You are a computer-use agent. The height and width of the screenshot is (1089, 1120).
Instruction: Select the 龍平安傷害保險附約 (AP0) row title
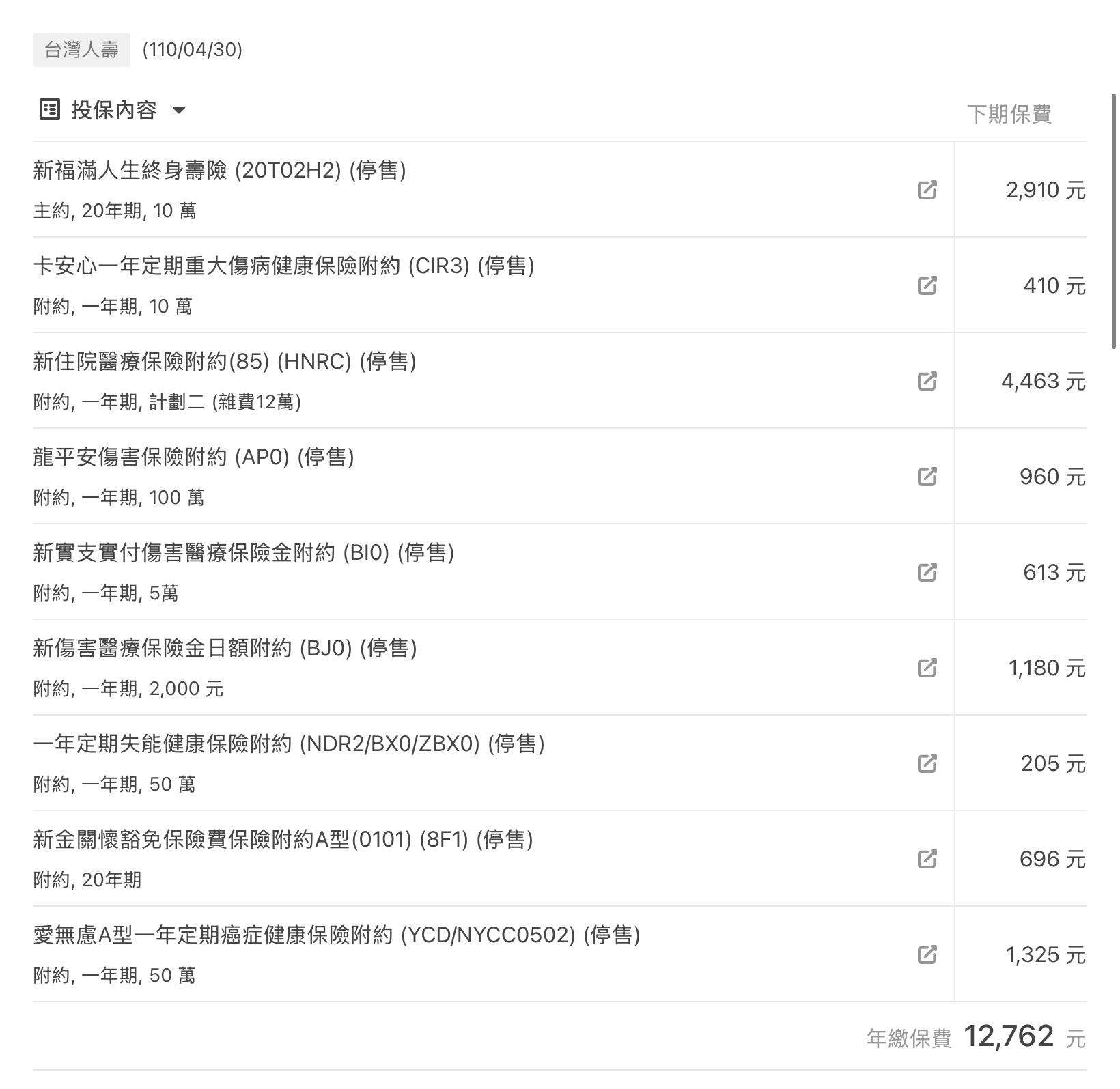[193, 457]
